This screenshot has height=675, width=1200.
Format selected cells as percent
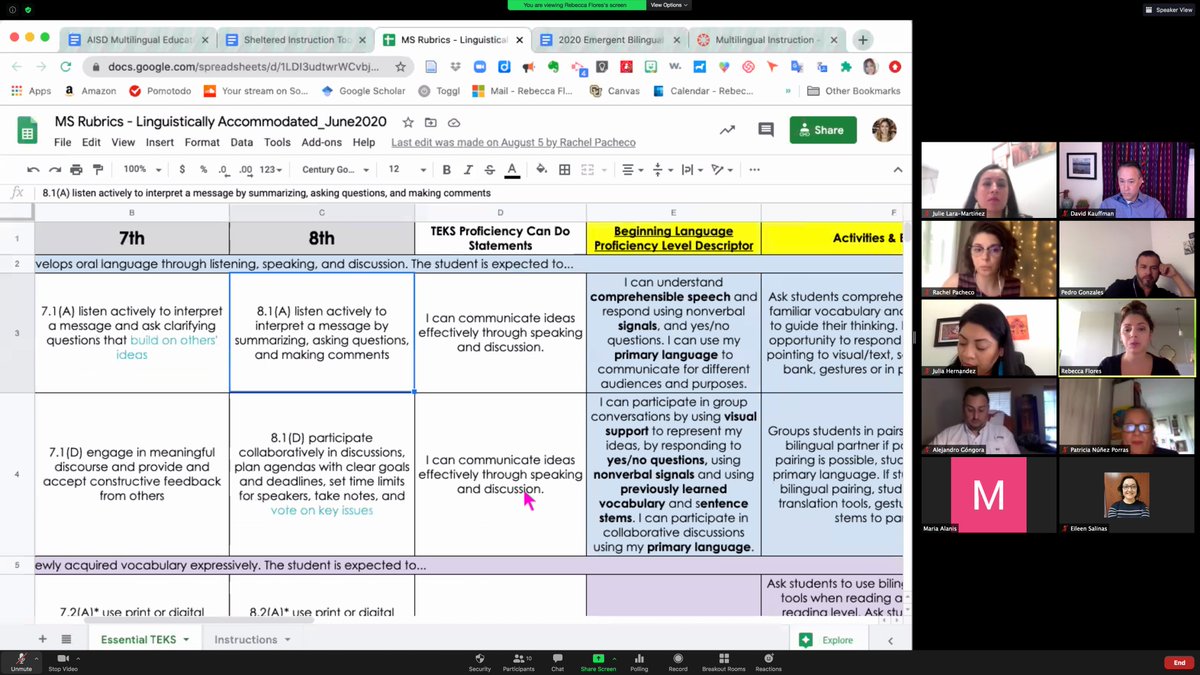204,170
